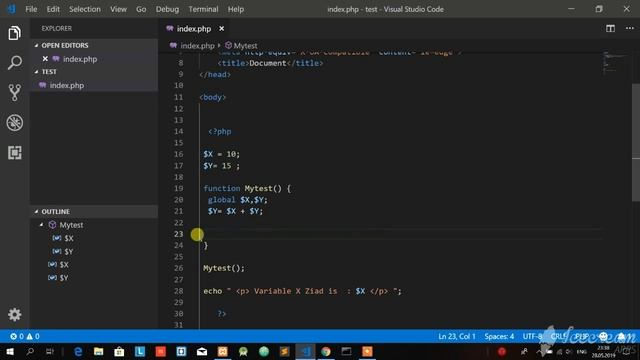Viewport: 640px width, 360px height.
Task: Select the index.php editor tab
Action: click(193, 29)
